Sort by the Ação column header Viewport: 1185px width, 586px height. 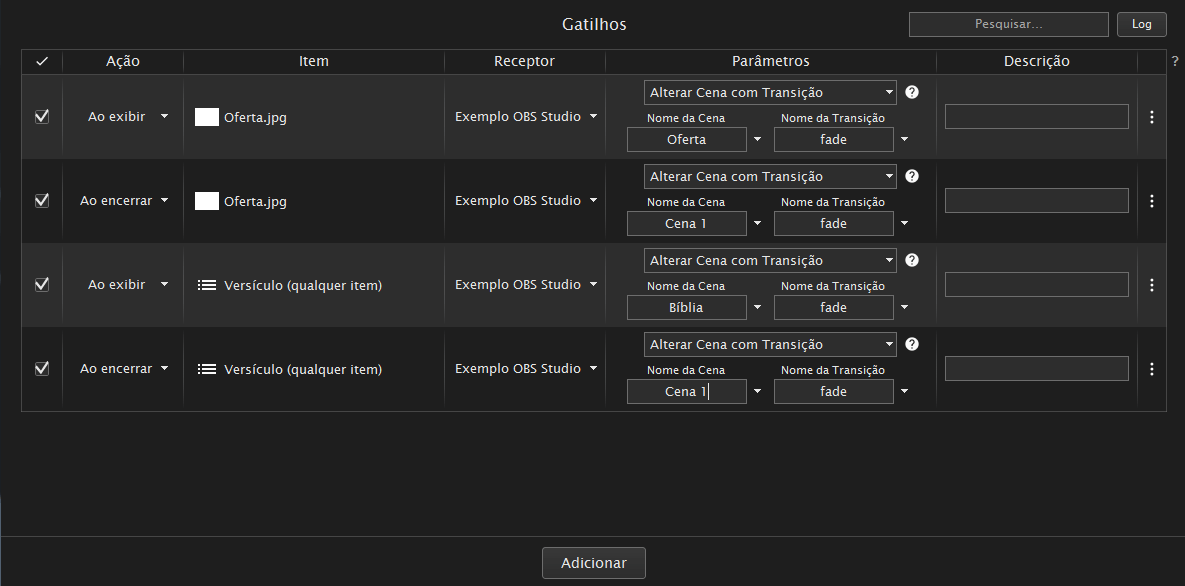pyautogui.click(x=123, y=61)
